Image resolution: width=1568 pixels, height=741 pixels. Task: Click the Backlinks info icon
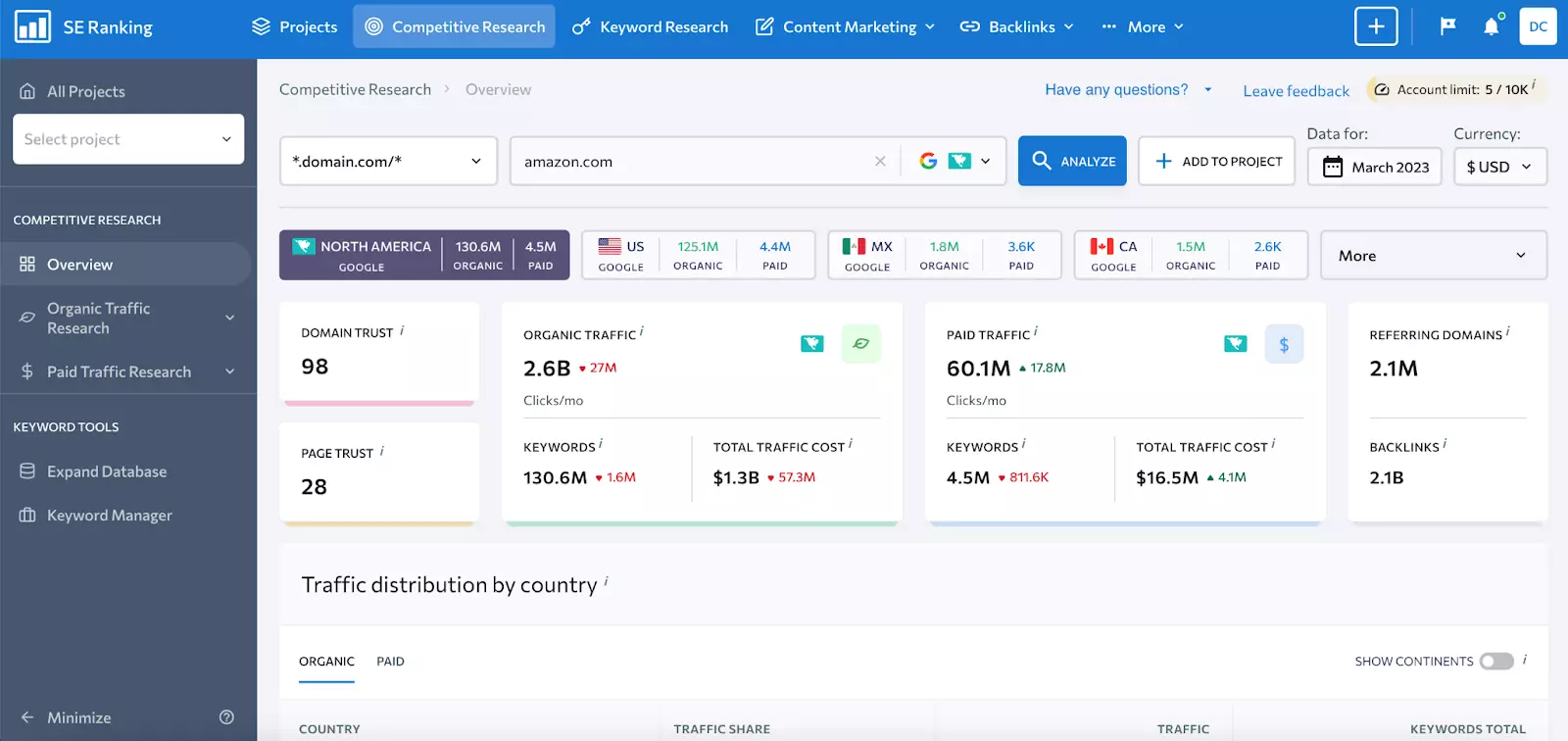pos(1445,444)
